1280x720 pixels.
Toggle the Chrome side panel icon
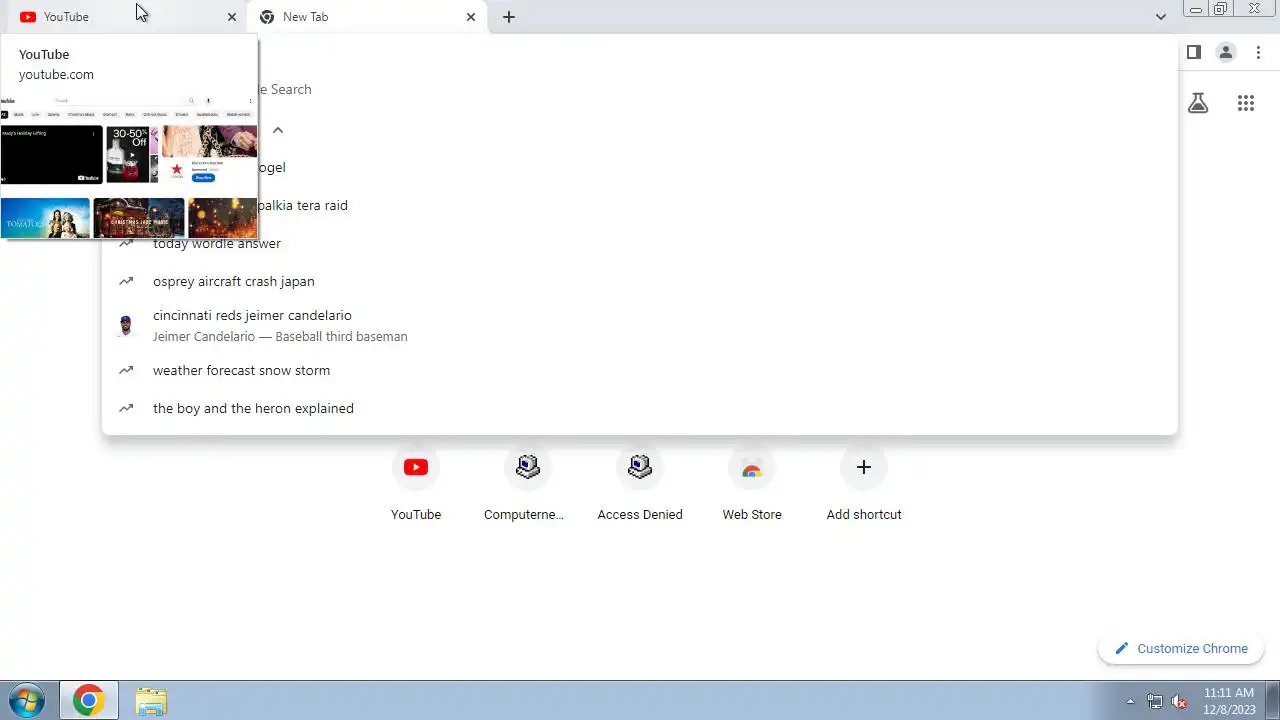[x=1194, y=52]
